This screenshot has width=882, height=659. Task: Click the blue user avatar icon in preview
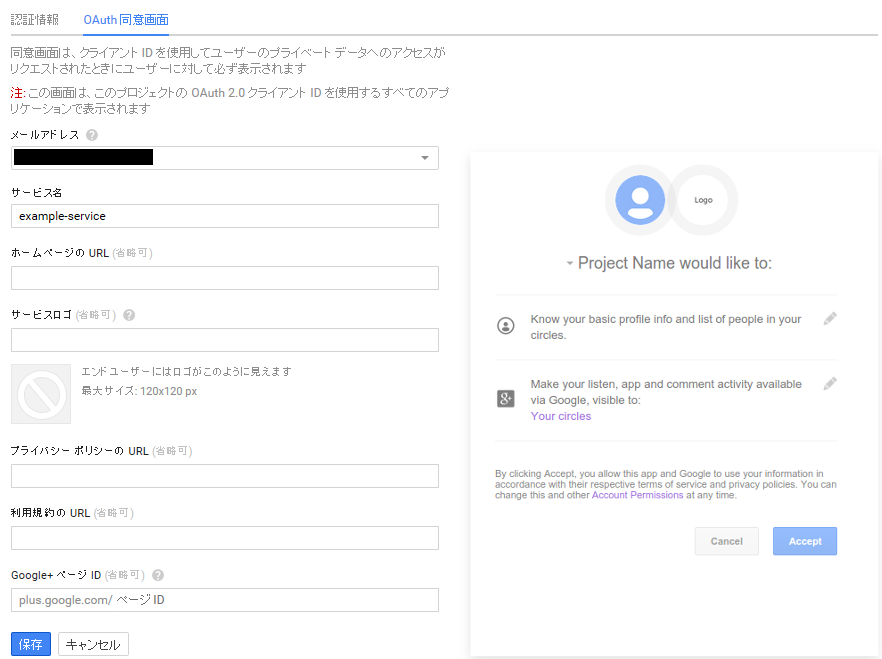point(640,200)
